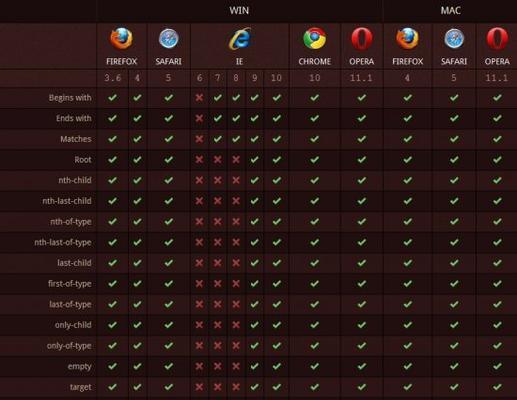Click the Chrome 10 green check in target row
This screenshot has height=400, width=517.
pyautogui.click(x=315, y=387)
